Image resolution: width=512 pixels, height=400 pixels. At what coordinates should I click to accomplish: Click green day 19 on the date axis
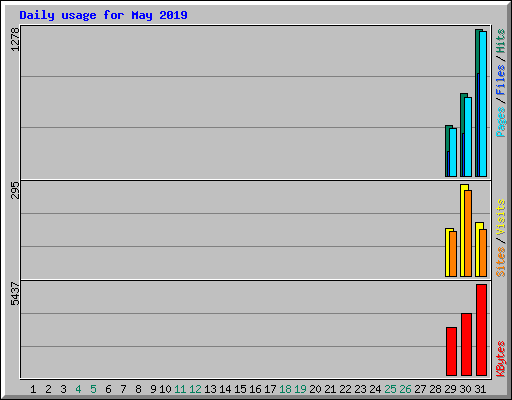[x=300, y=389]
